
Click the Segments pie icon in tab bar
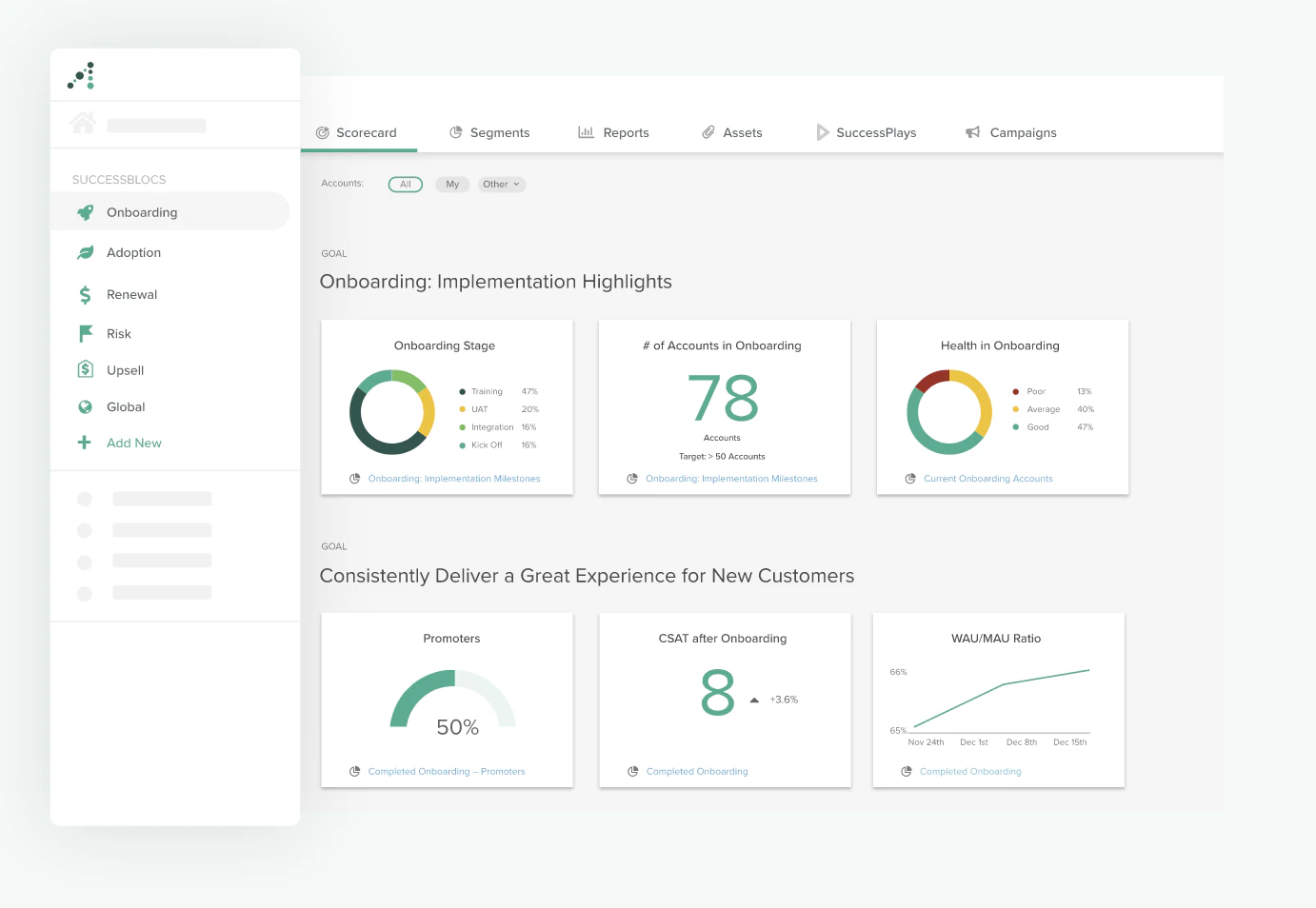click(x=456, y=132)
